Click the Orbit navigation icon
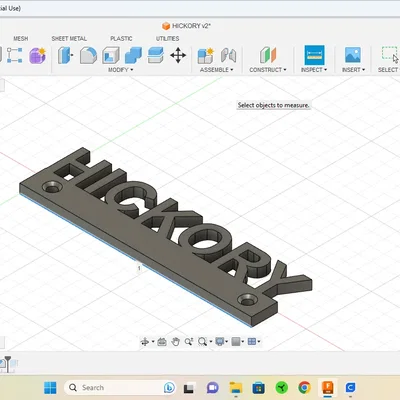This screenshot has width=400, height=400. [x=145, y=342]
